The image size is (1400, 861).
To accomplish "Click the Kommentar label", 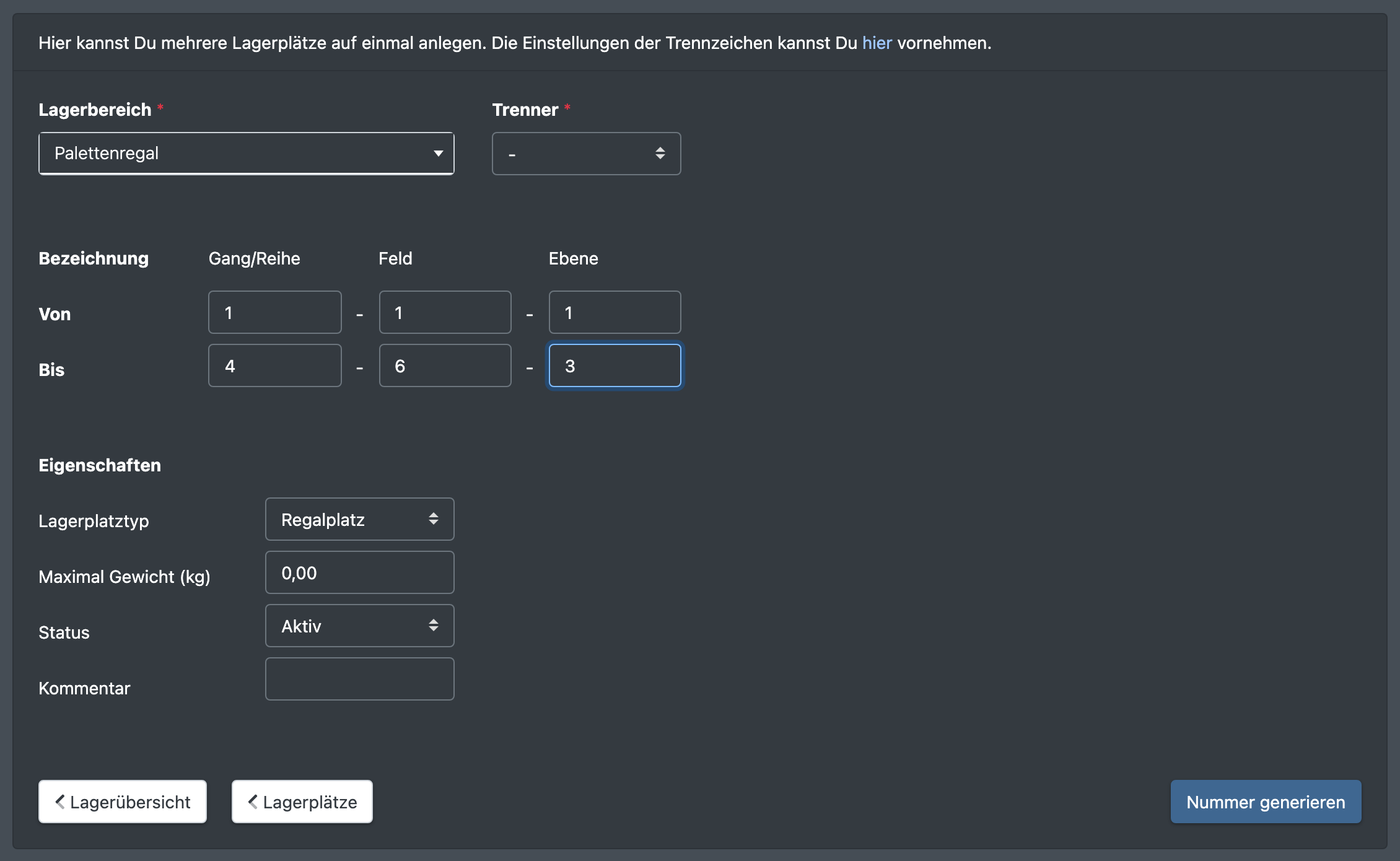I will (84, 688).
